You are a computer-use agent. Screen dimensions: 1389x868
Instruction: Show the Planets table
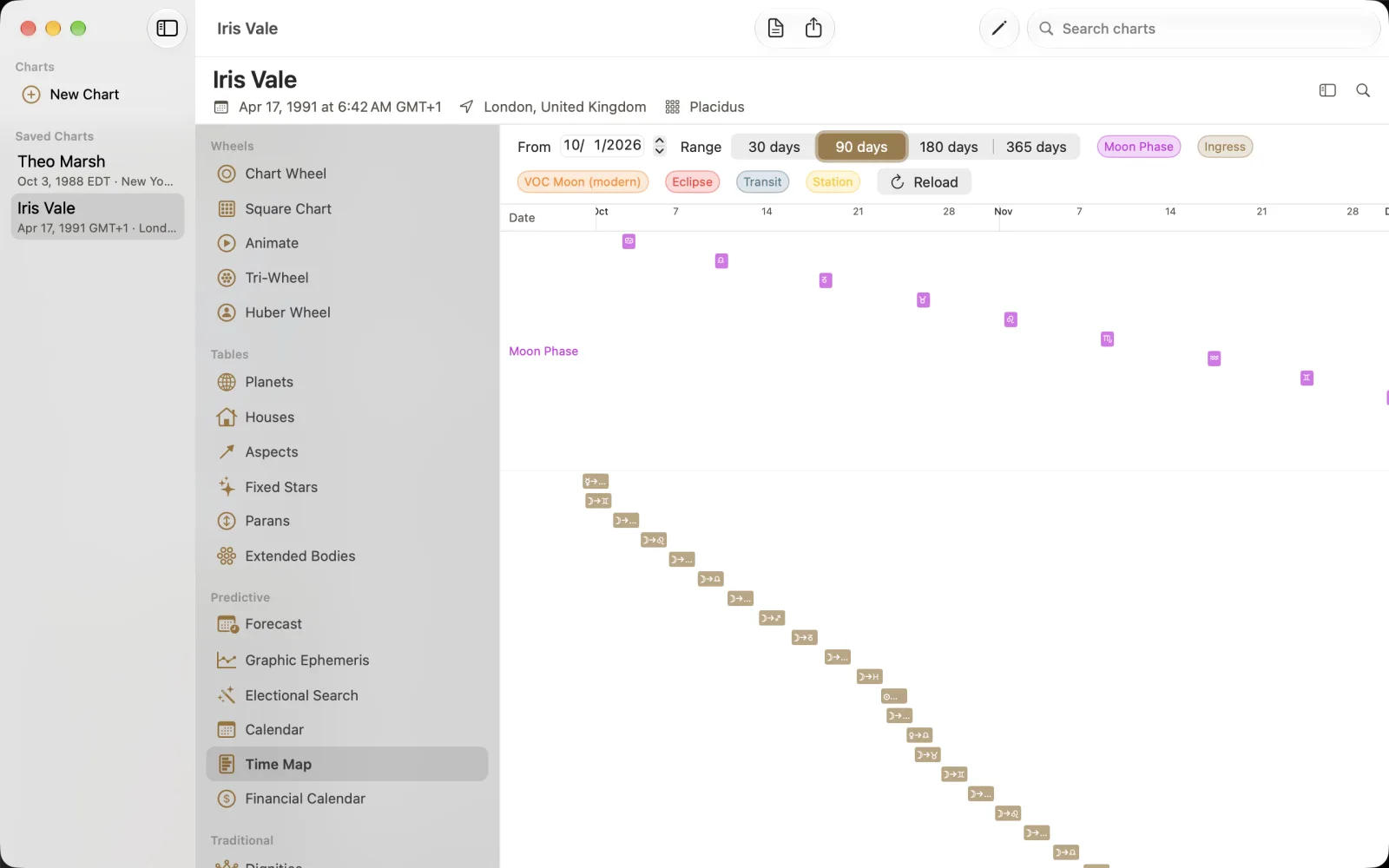click(x=347, y=382)
